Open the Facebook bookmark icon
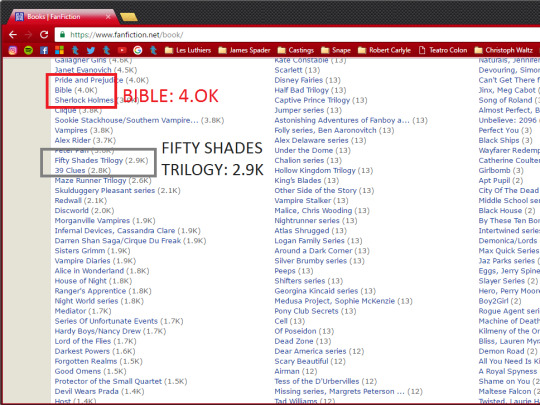Screen dimensions: 540x405 click(44, 50)
